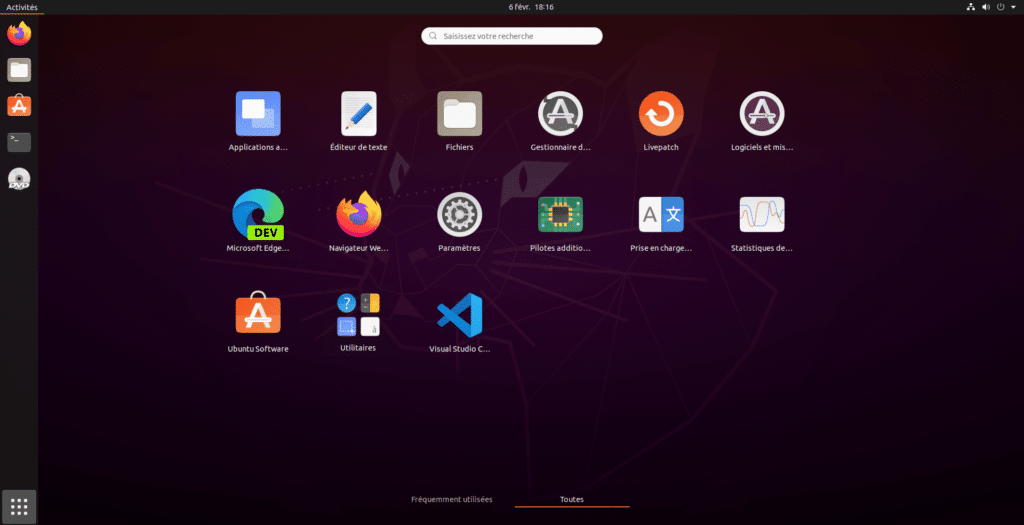Screen dimensions: 1024x525
Task: Click the power icon in top bar
Action: 1000,7
